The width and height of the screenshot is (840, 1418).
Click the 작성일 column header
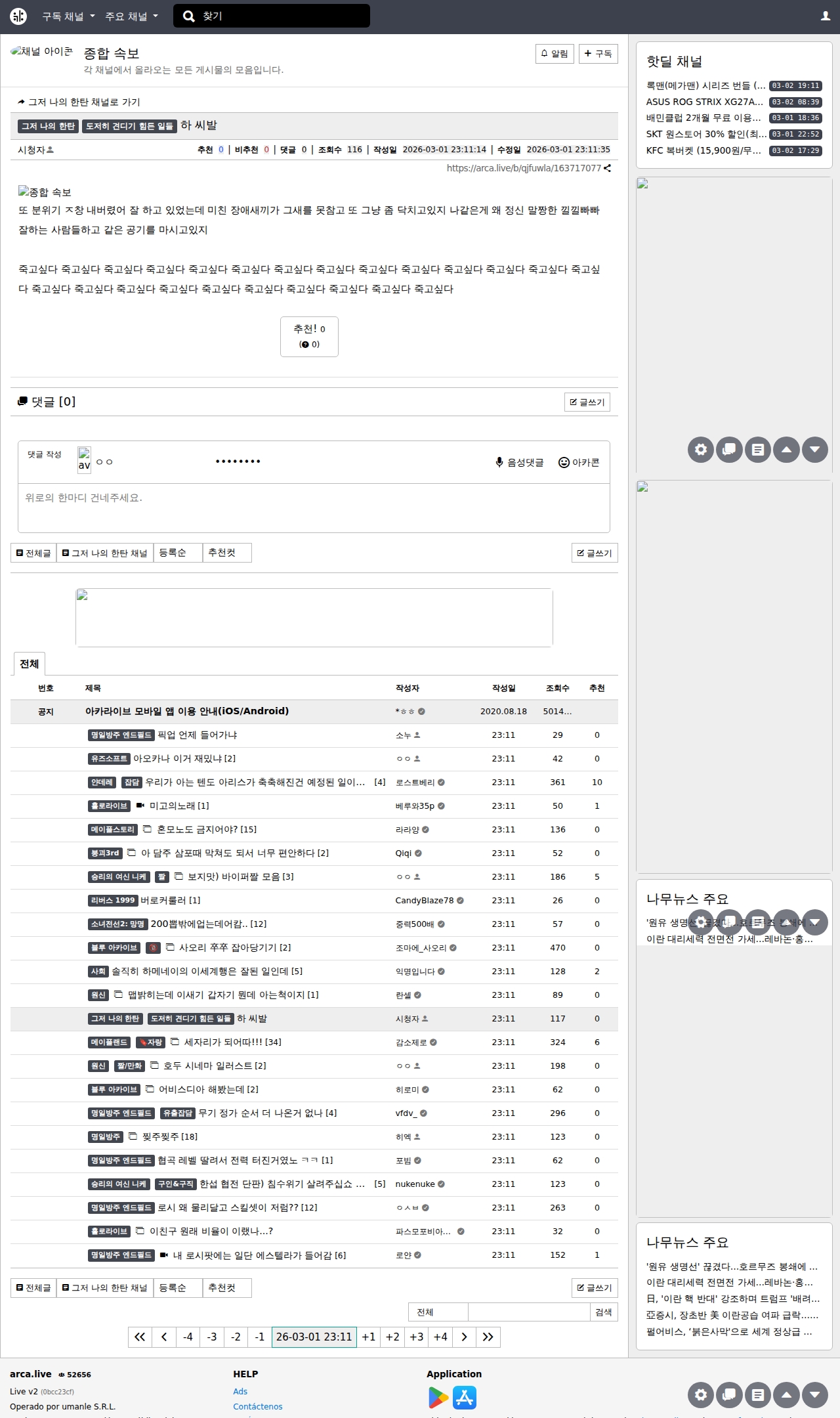[504, 688]
